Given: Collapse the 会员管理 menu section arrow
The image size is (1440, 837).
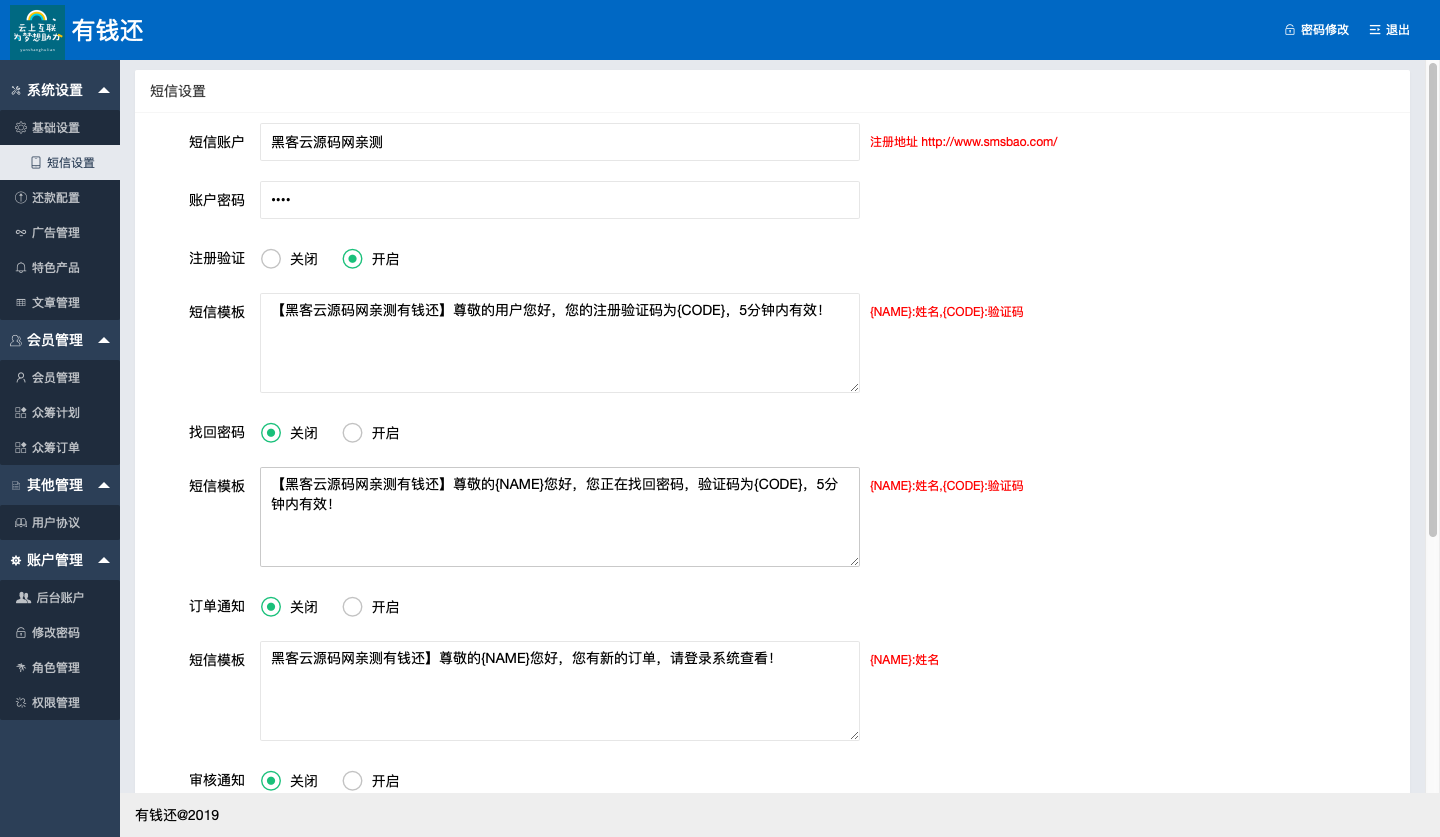Looking at the screenshot, I should pos(104,340).
